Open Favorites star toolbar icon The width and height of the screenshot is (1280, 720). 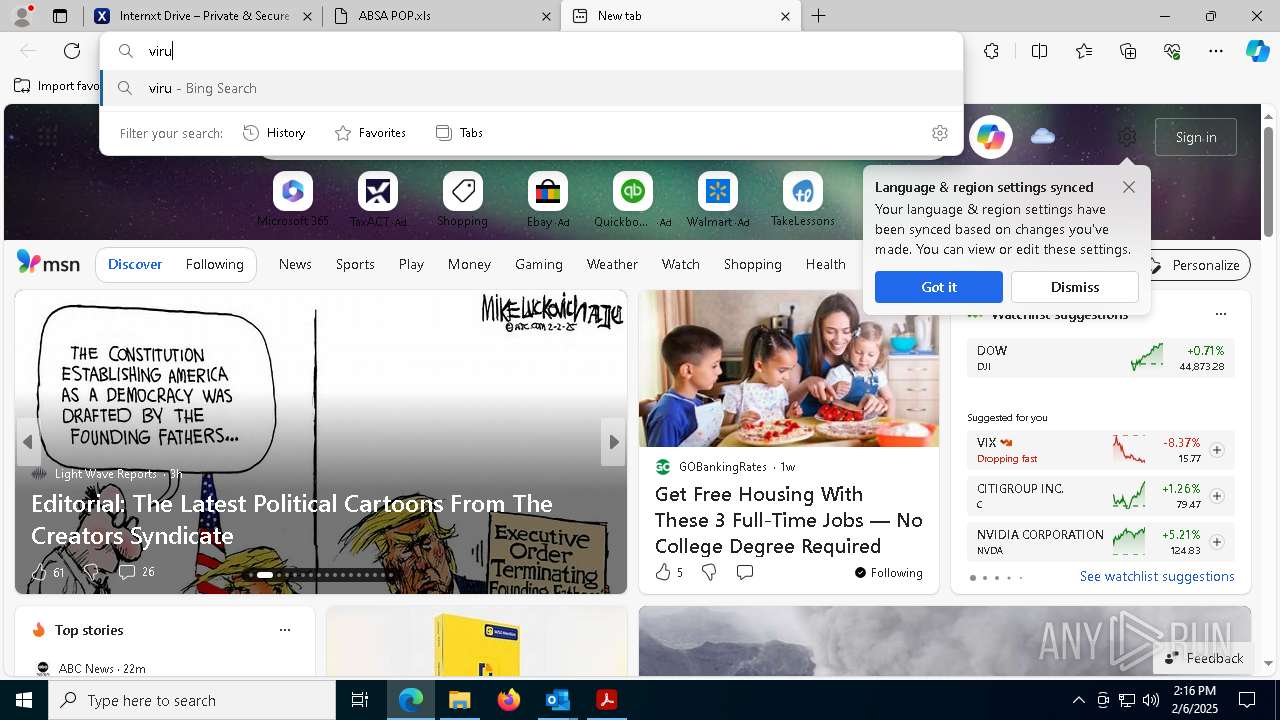pyautogui.click(x=1084, y=51)
